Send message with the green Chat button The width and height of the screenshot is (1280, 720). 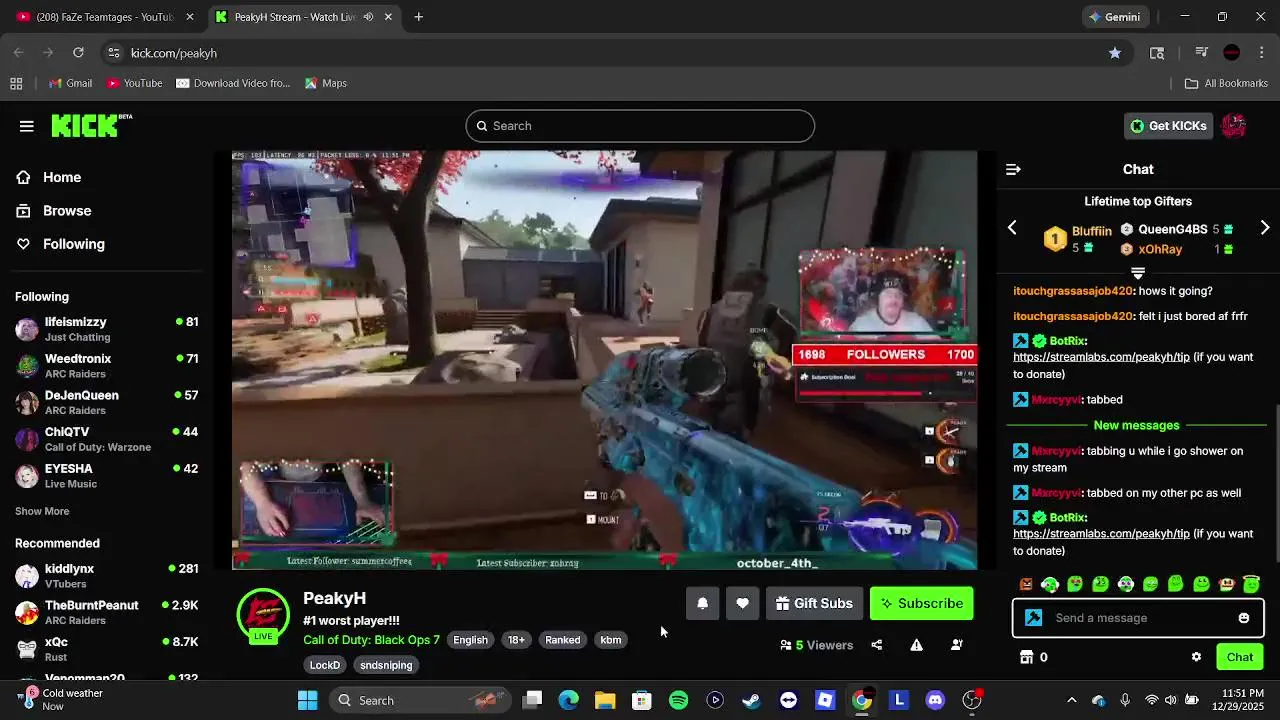[x=1240, y=657]
